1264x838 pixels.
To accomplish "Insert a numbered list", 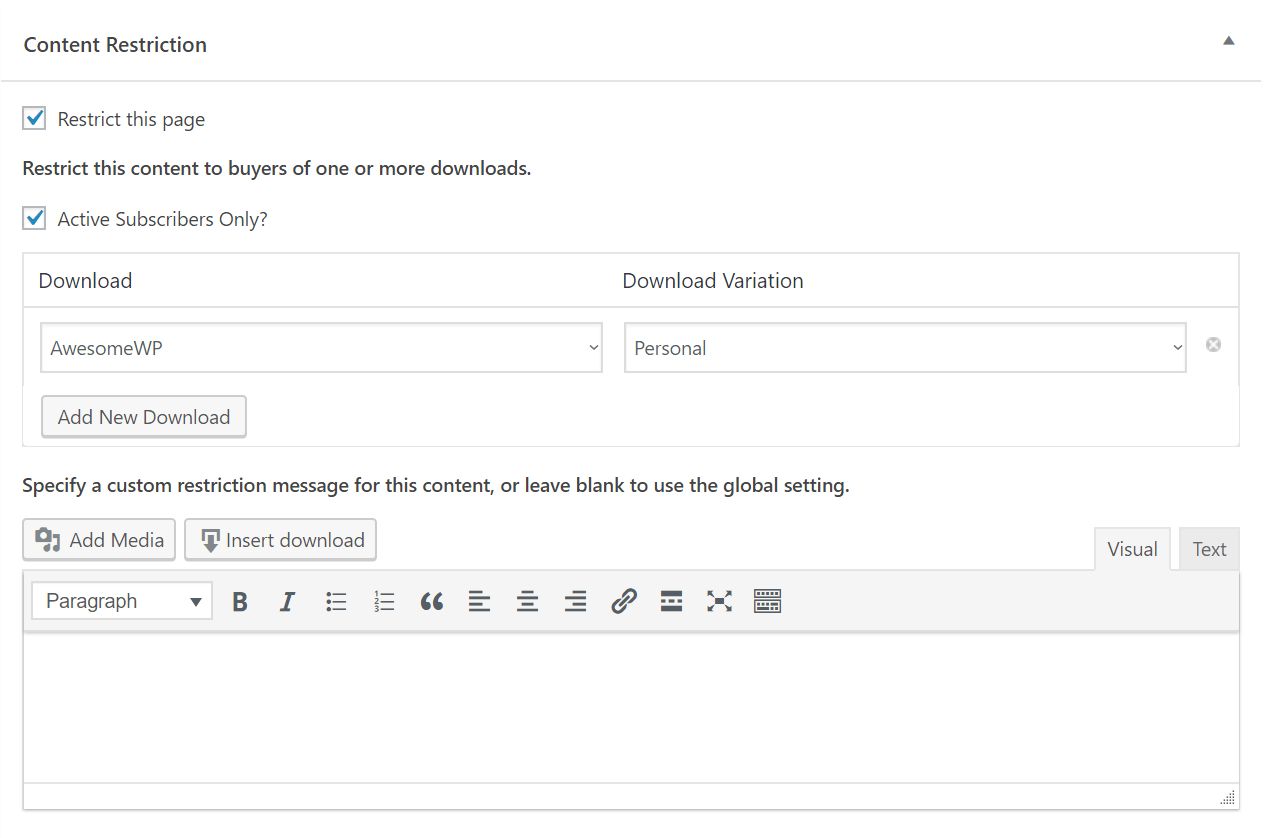I will coord(384,601).
